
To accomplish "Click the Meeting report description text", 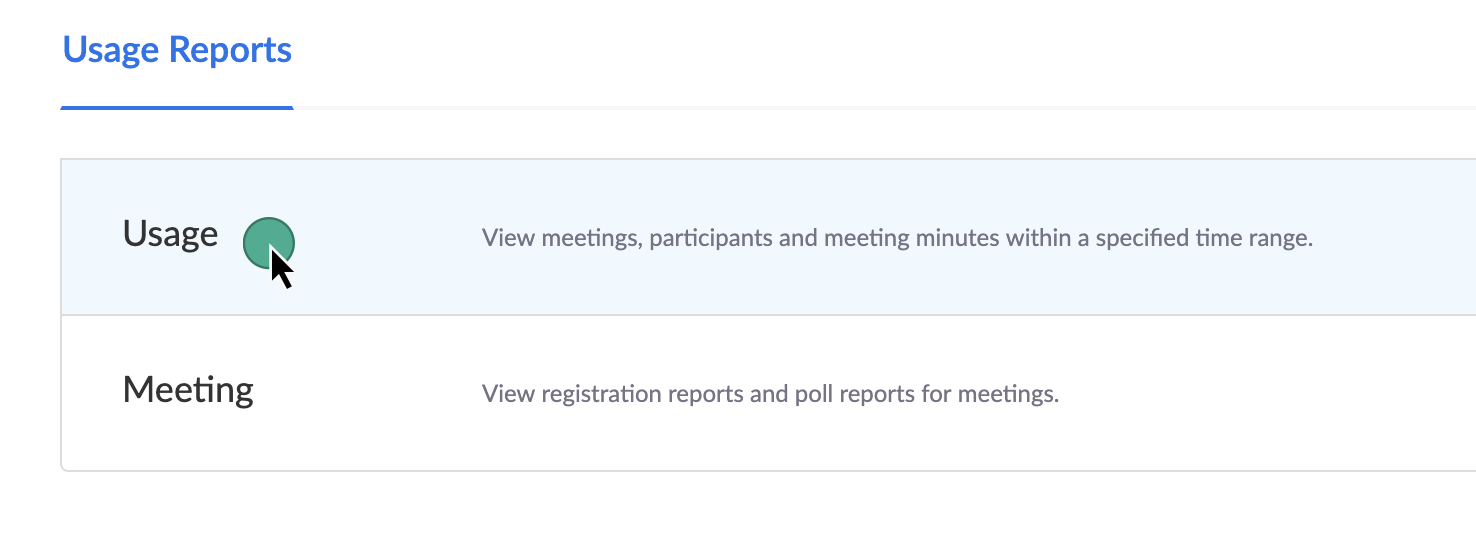I will point(769,394).
